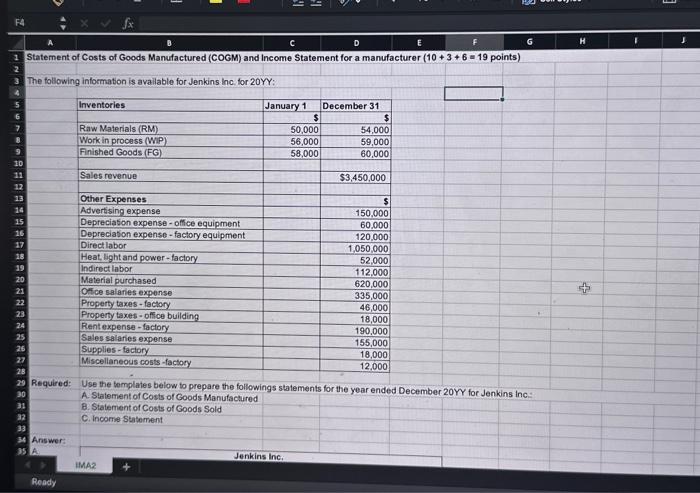Select the 'January 1' header cell

[x=292, y=106]
